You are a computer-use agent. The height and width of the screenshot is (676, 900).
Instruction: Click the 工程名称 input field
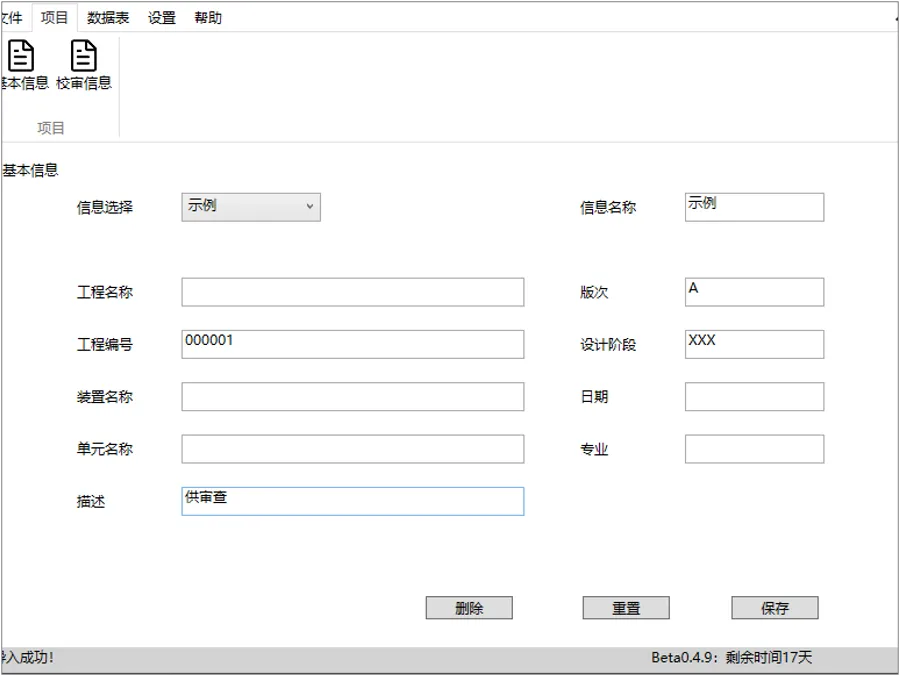click(x=352, y=292)
